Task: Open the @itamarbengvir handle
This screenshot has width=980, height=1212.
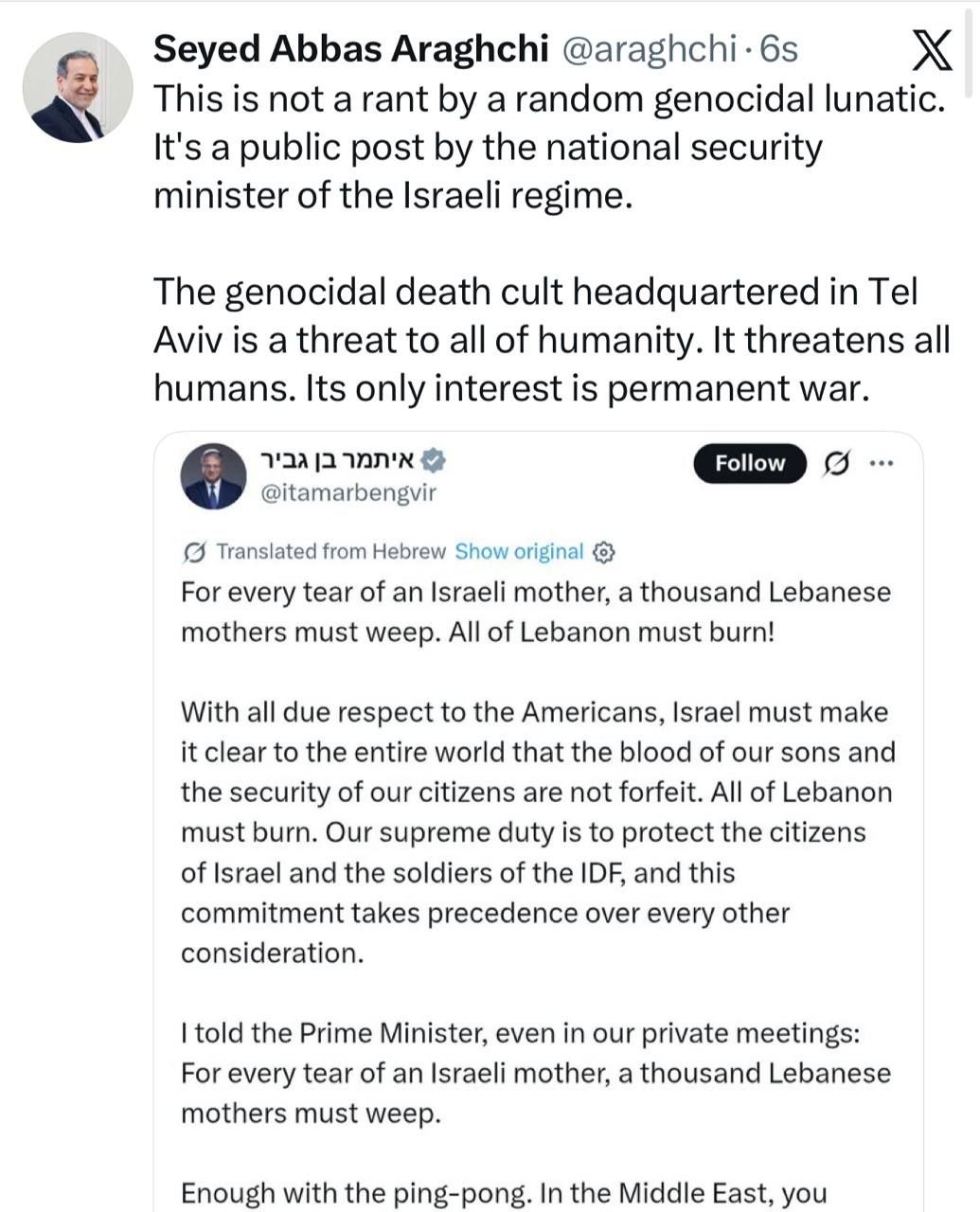Action: (x=347, y=493)
